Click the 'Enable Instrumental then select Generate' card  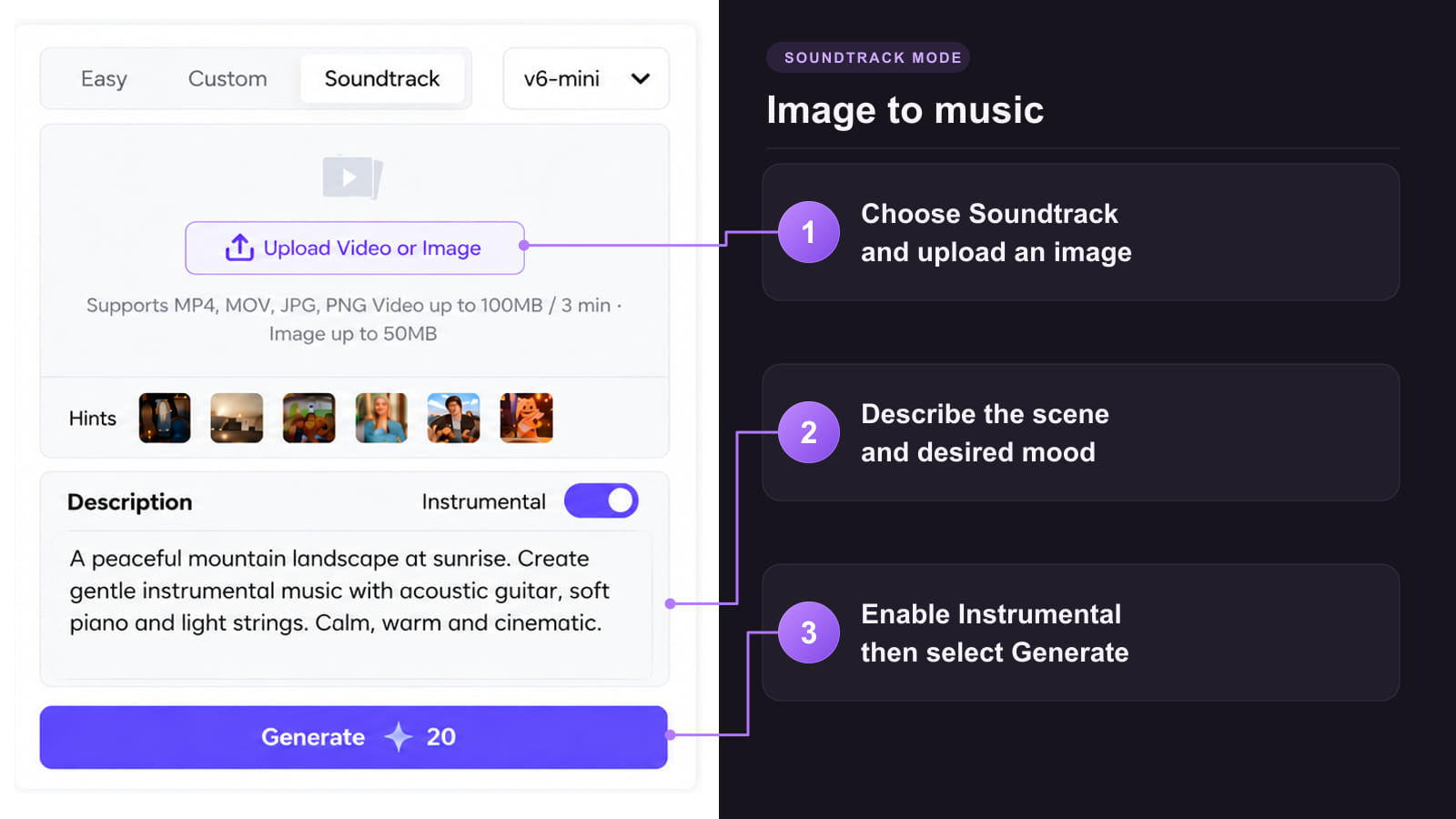1081,632
